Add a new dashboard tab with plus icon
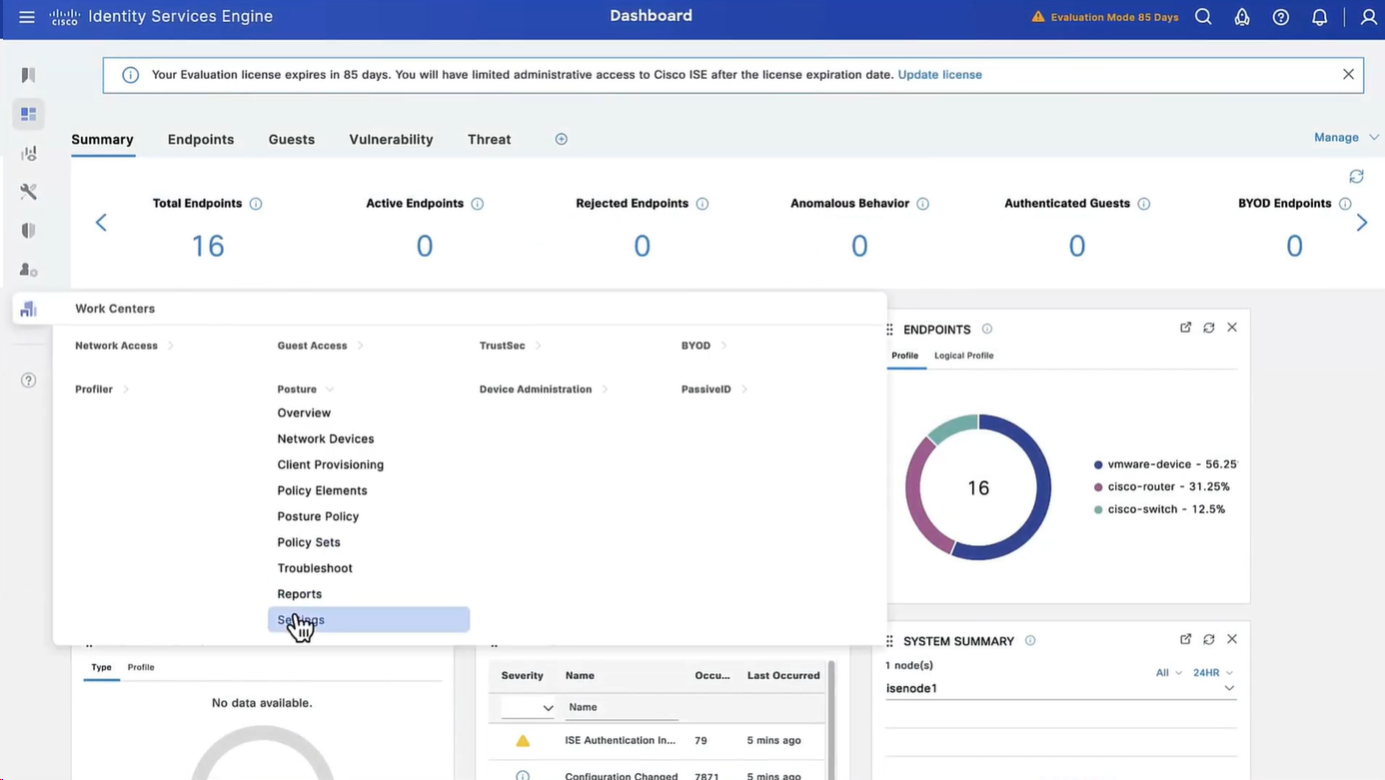The image size is (1385, 780). [x=561, y=139]
